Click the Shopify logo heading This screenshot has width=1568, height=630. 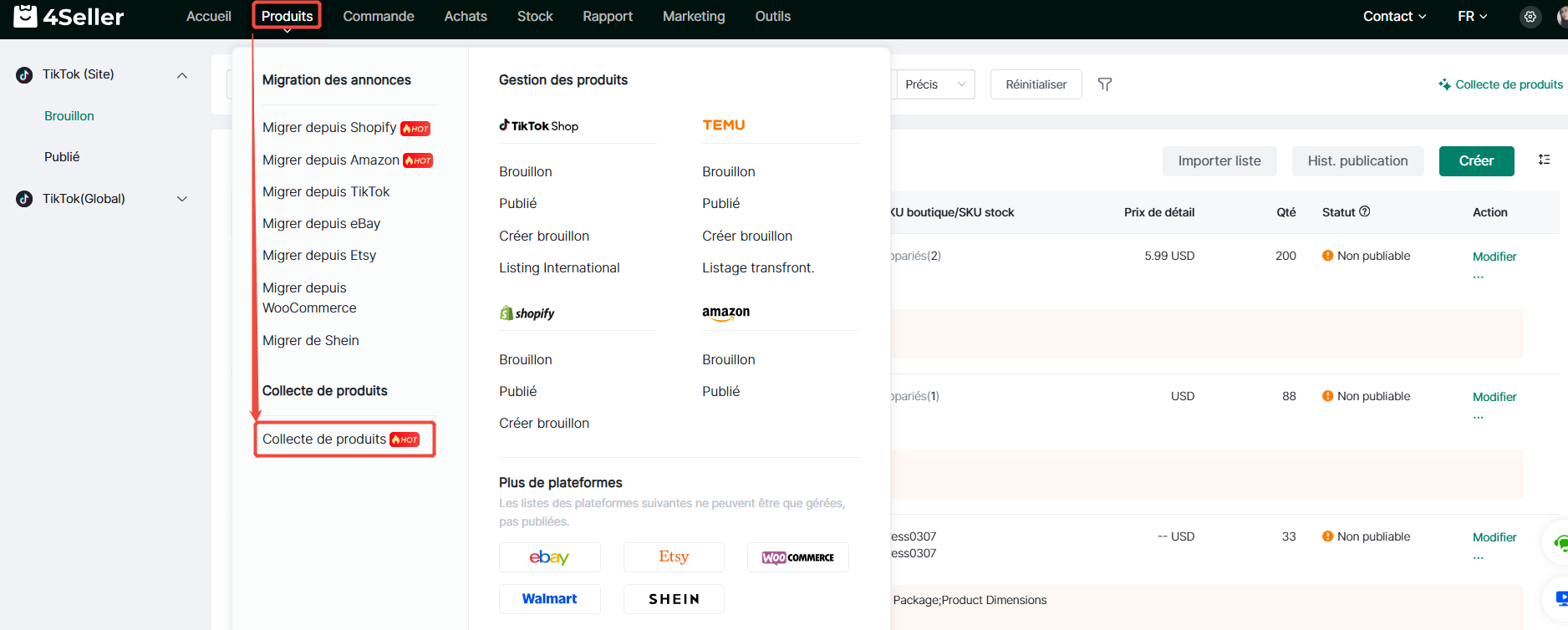click(x=527, y=313)
